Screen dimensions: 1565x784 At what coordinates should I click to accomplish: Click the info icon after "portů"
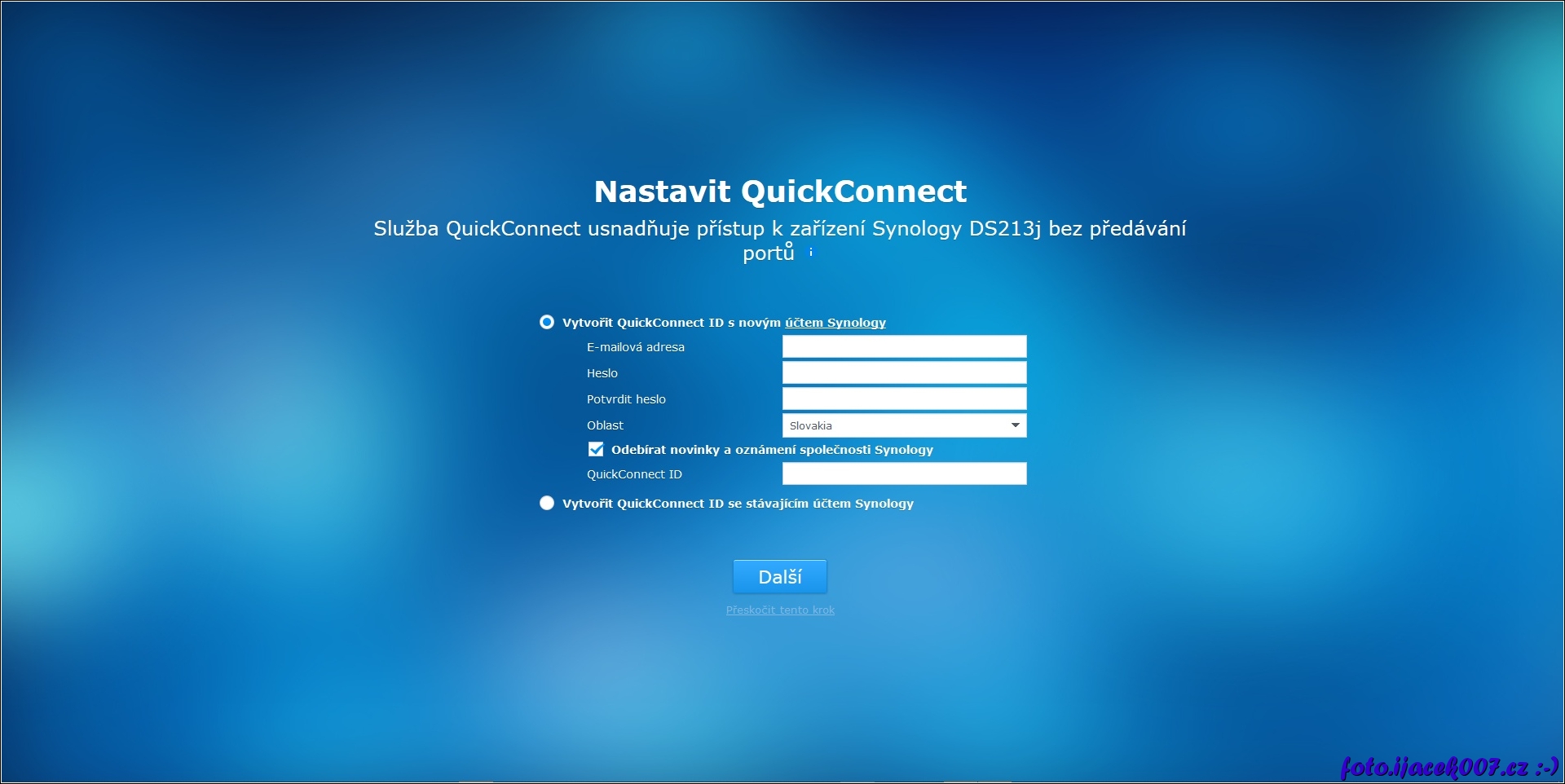point(810,253)
